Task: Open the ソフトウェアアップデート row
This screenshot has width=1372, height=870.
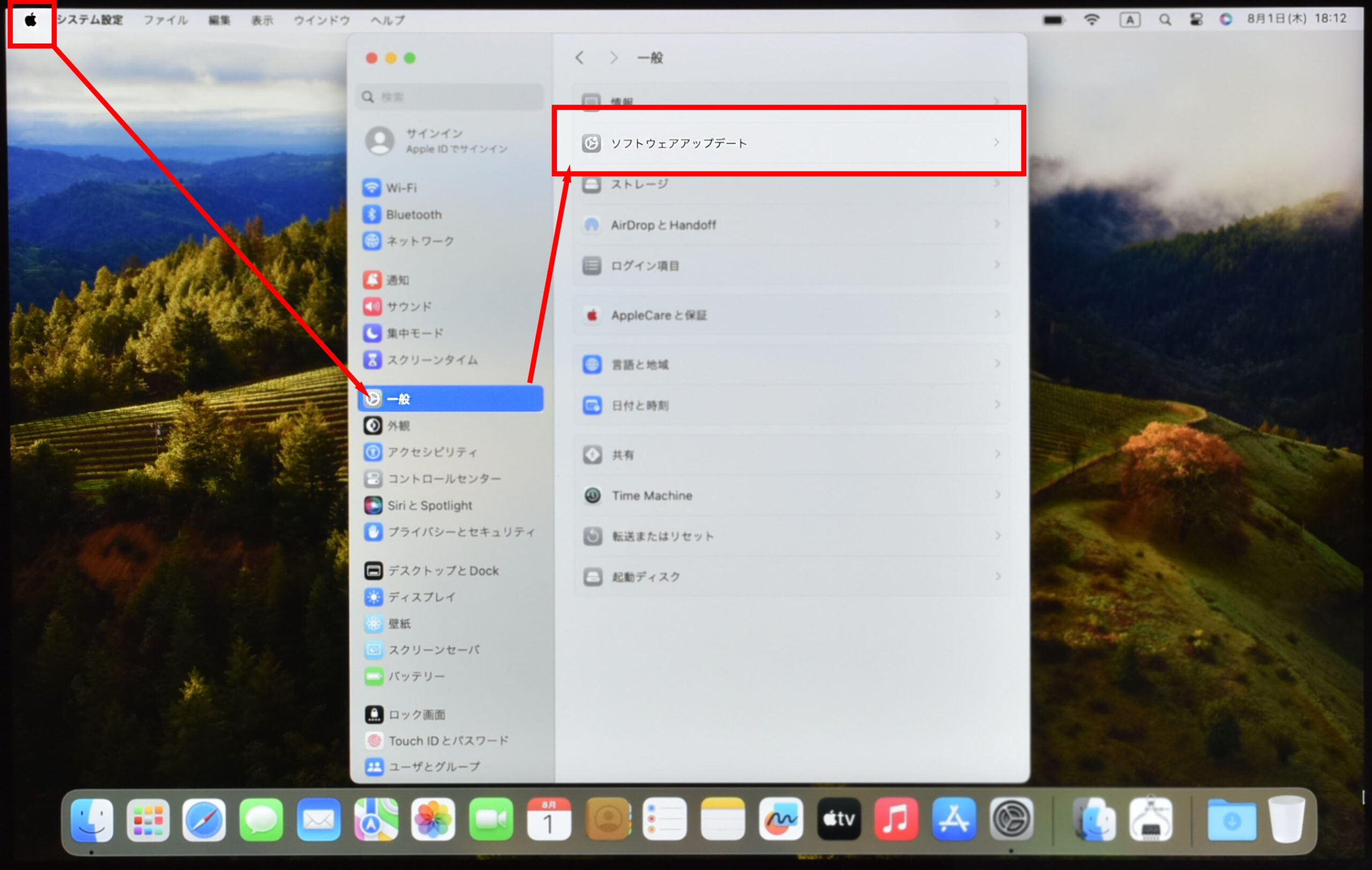Action: (x=791, y=143)
